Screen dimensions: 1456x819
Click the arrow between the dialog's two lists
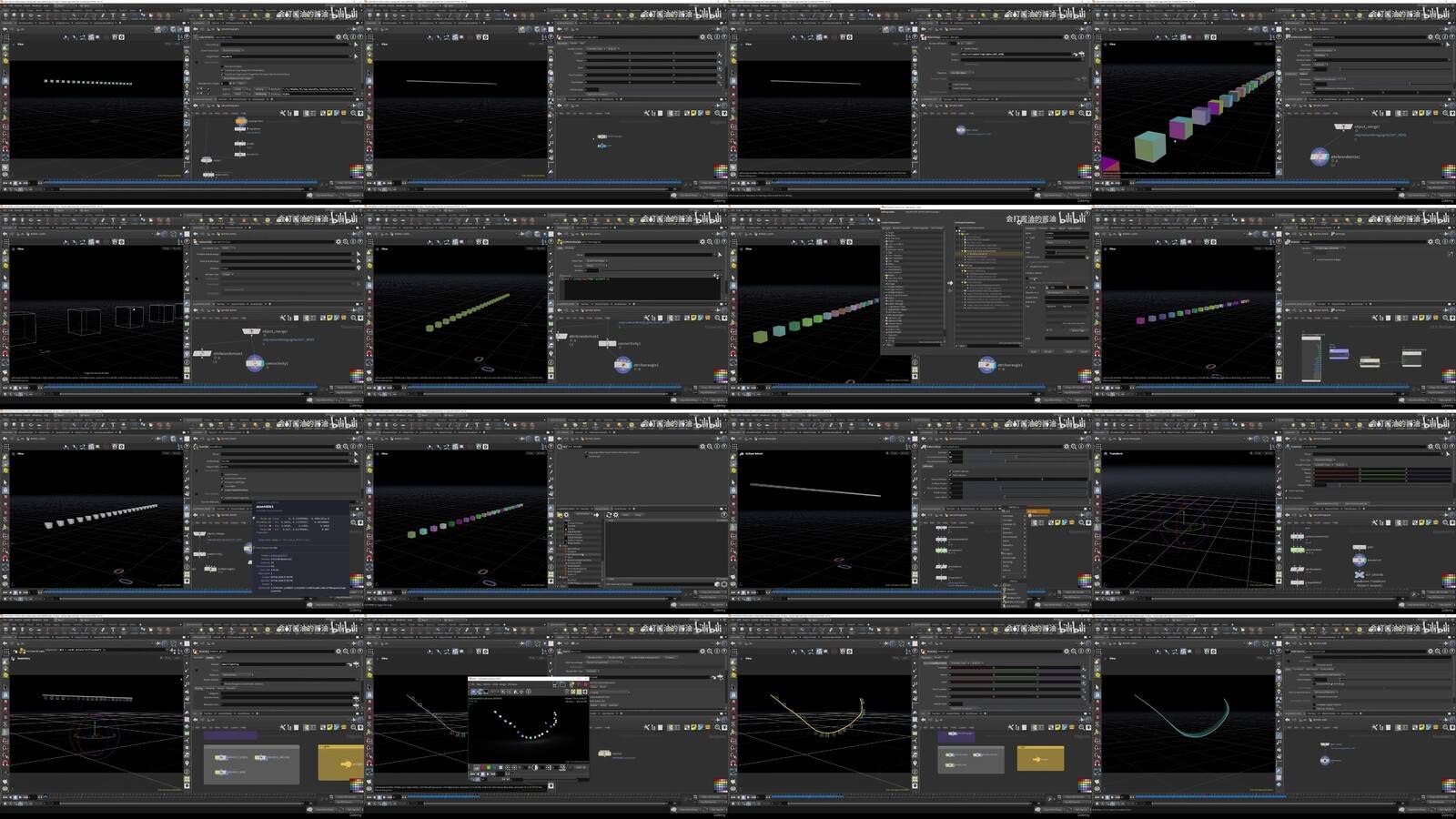pos(950,282)
